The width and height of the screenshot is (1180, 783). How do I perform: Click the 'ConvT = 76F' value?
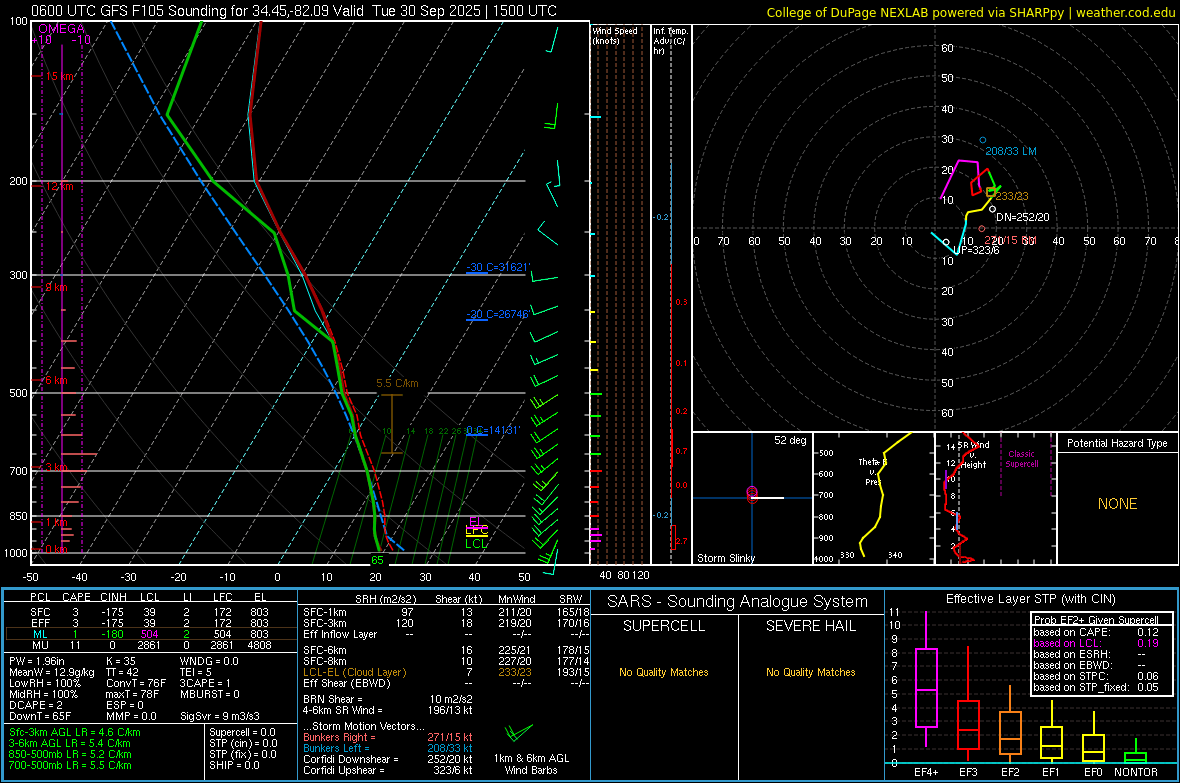pos(136,684)
